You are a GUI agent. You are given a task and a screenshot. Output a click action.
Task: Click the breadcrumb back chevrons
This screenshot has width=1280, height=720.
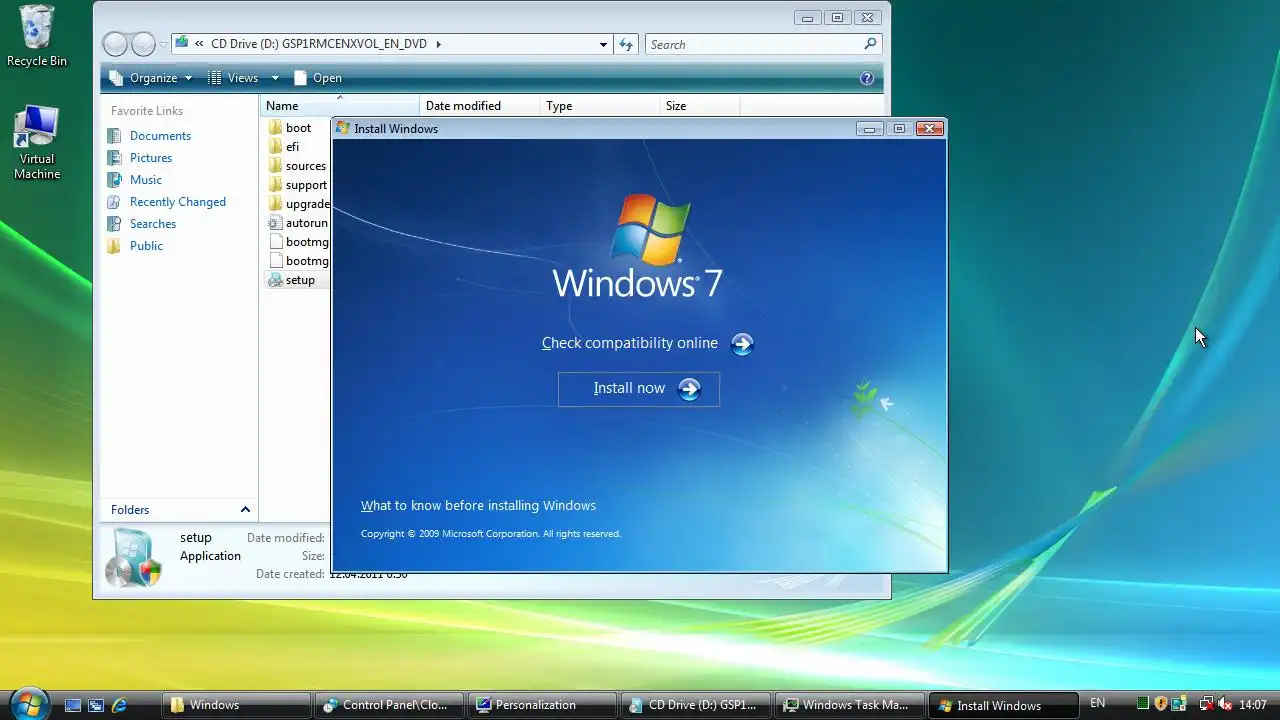pyautogui.click(x=200, y=44)
